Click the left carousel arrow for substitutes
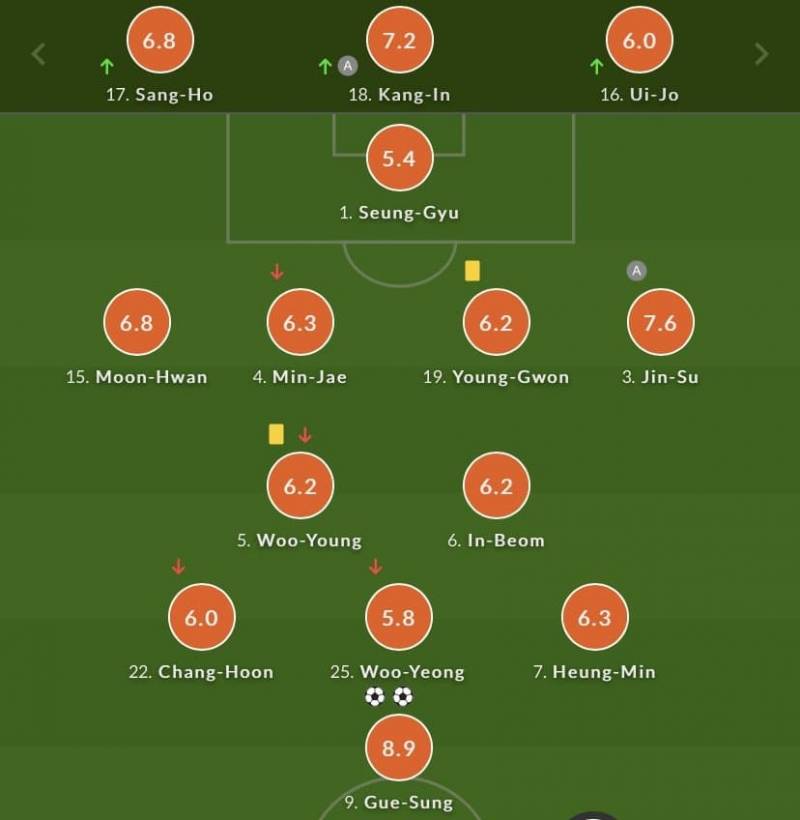The width and height of the screenshot is (800, 820). pyautogui.click(x=39, y=54)
